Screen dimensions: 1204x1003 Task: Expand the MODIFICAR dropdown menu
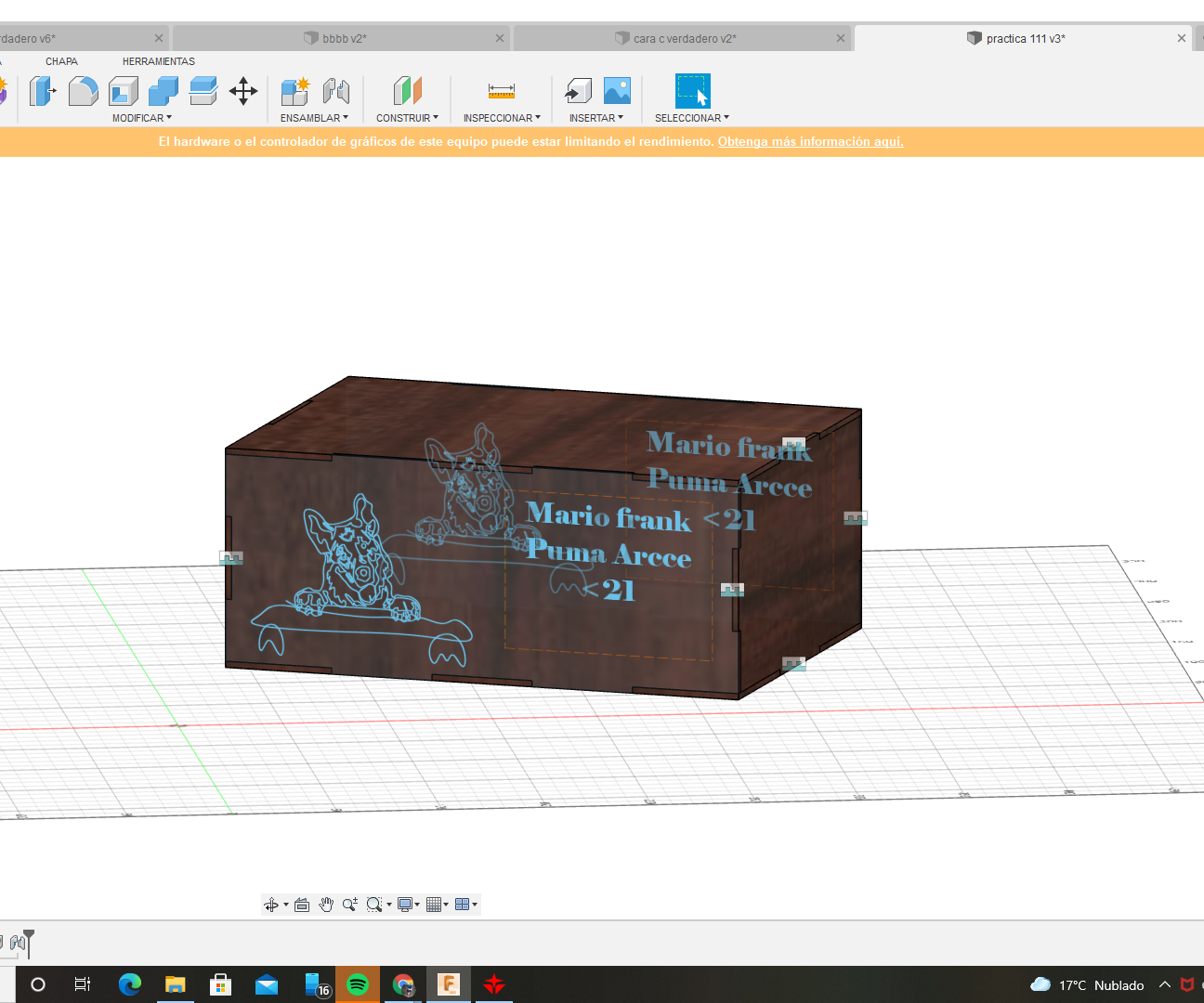tap(142, 118)
